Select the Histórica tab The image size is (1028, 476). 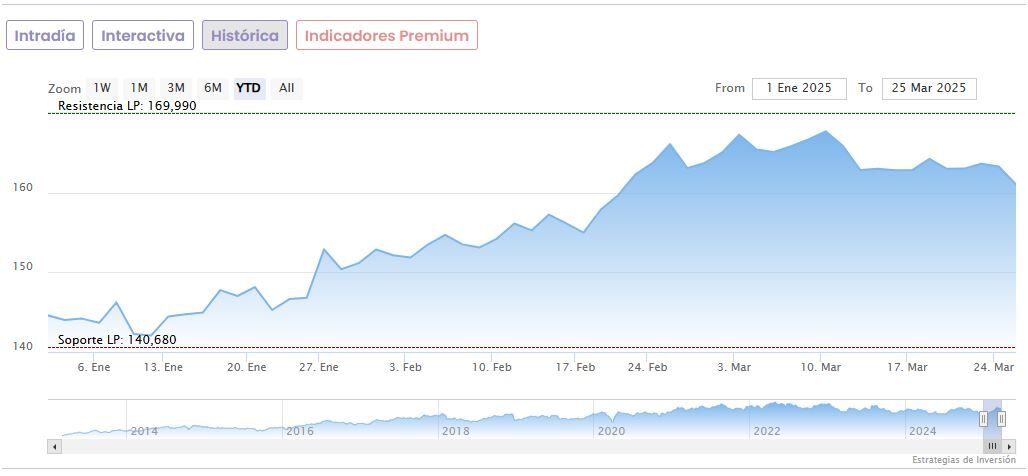245,36
